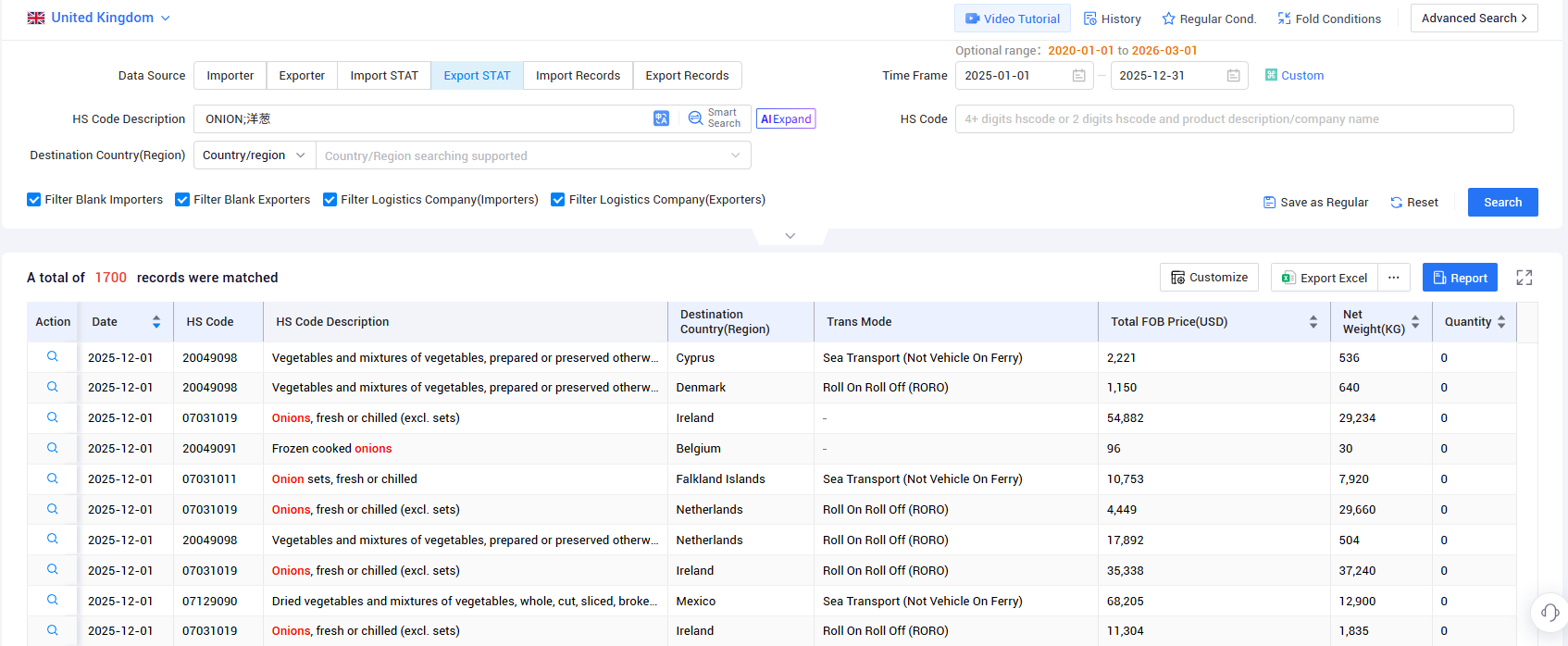Screen dimensions: 1568x646
Task: Open the United Kingdom country dropdown
Action: (x=99, y=18)
